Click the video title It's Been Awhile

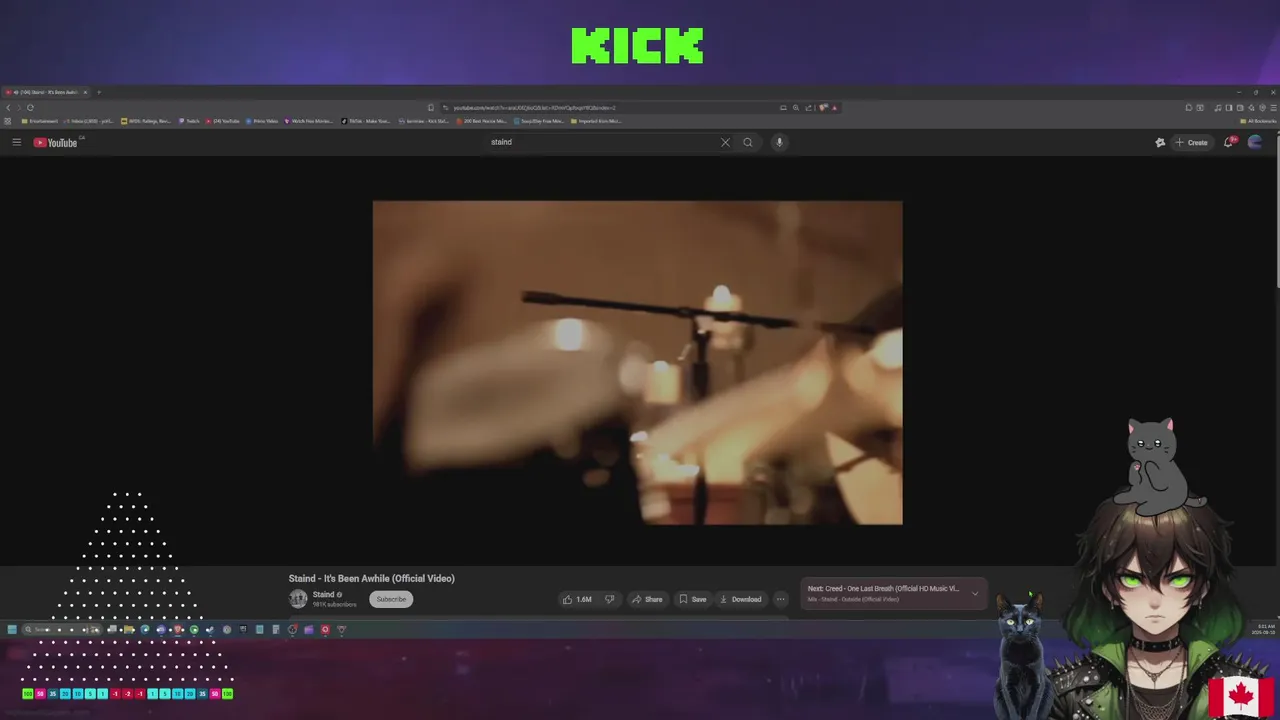point(372,578)
